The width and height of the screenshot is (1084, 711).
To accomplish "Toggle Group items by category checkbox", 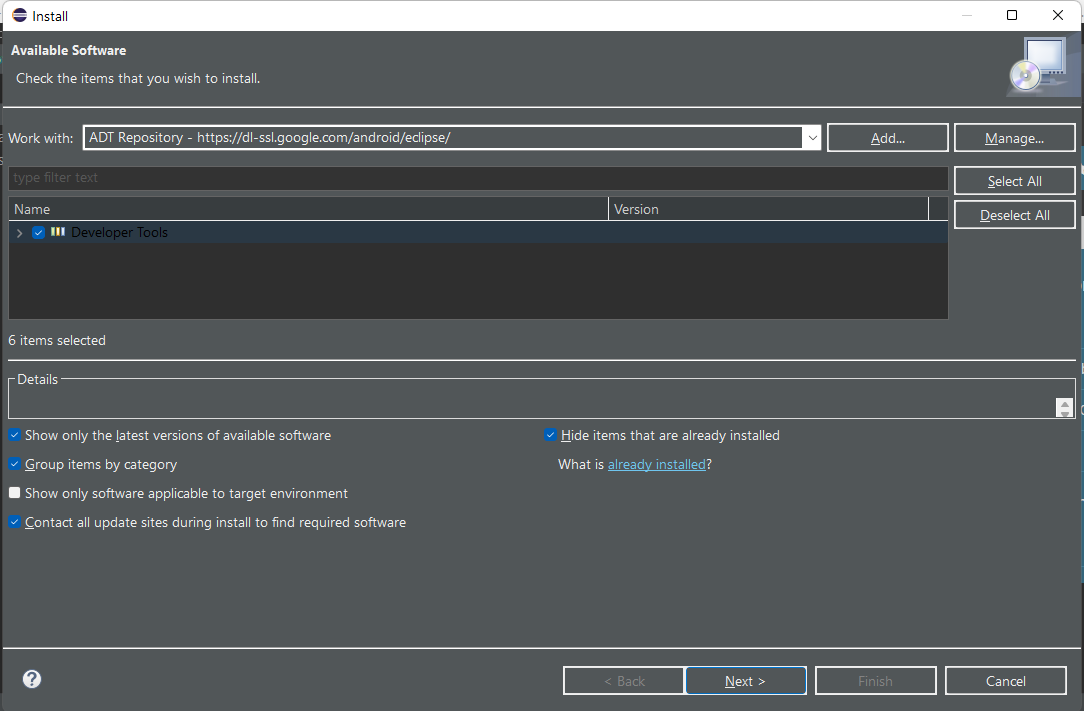I will [15, 464].
